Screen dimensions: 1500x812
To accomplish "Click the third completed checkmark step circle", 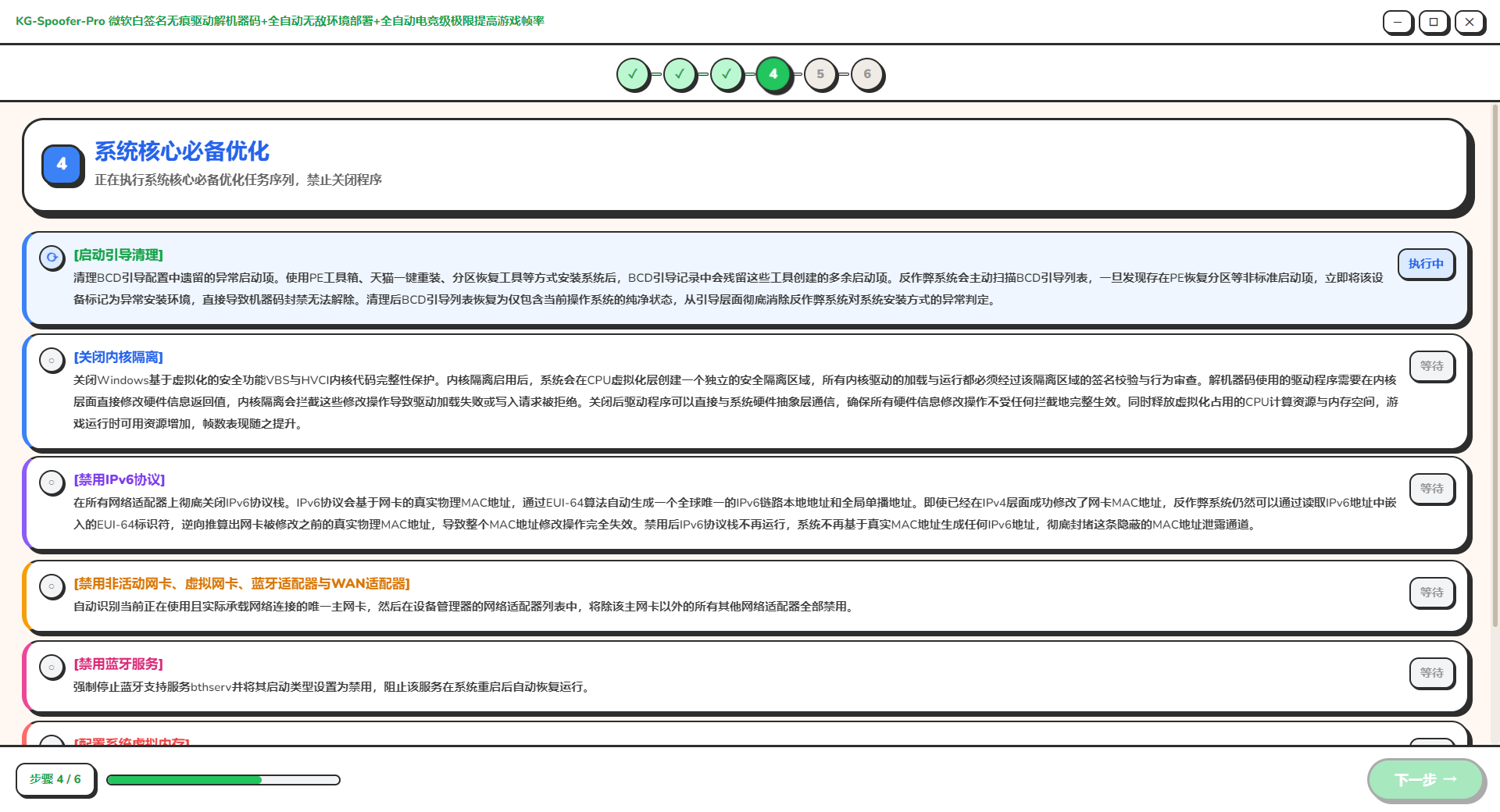I will 727,74.
